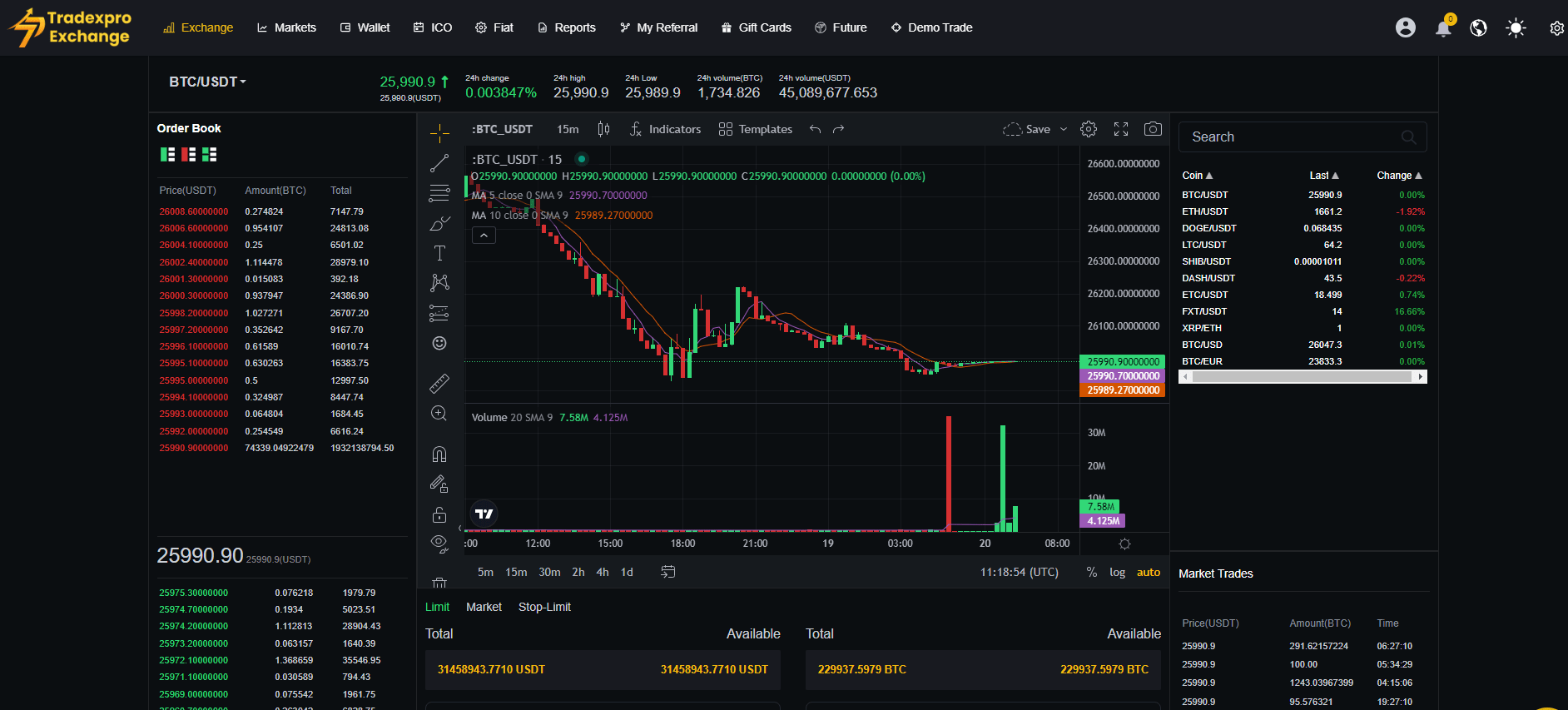This screenshot has width=1568, height=710.
Task: Open the user account profile icon
Action: pos(1406,27)
